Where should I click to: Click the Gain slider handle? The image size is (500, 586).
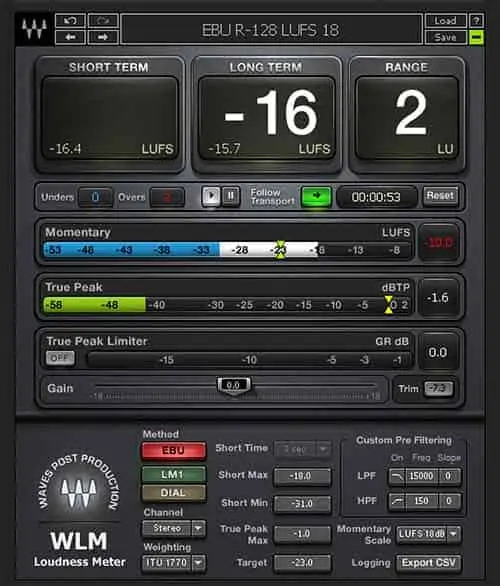234,386
